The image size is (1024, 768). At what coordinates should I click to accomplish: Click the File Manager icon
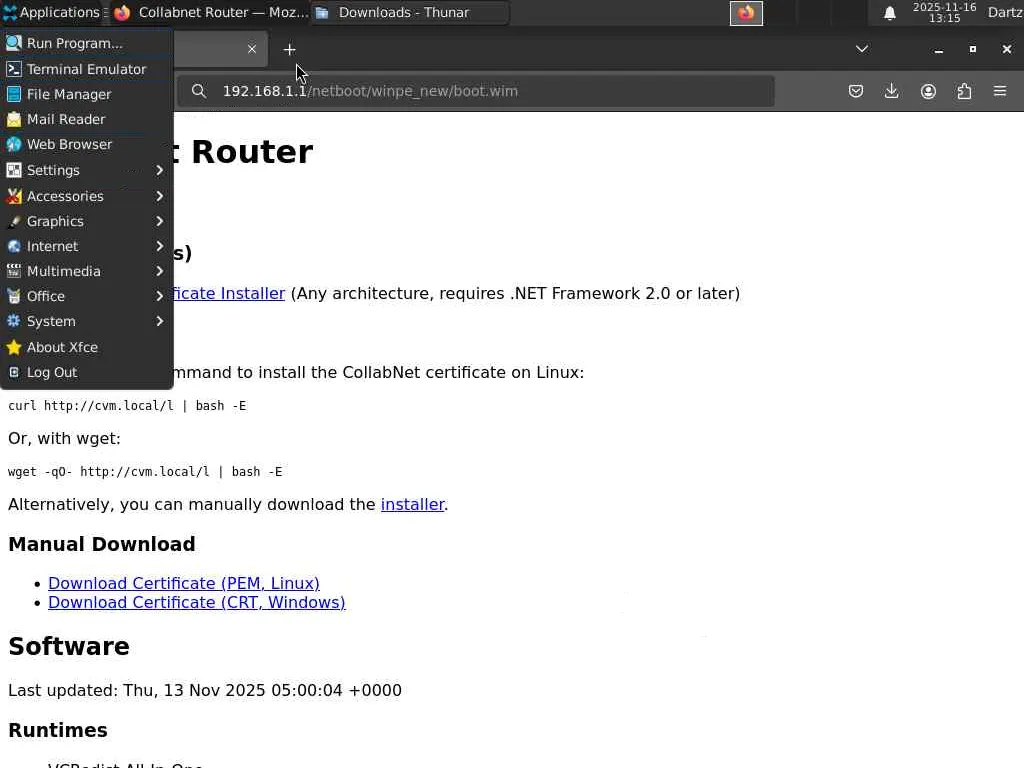tap(14, 94)
